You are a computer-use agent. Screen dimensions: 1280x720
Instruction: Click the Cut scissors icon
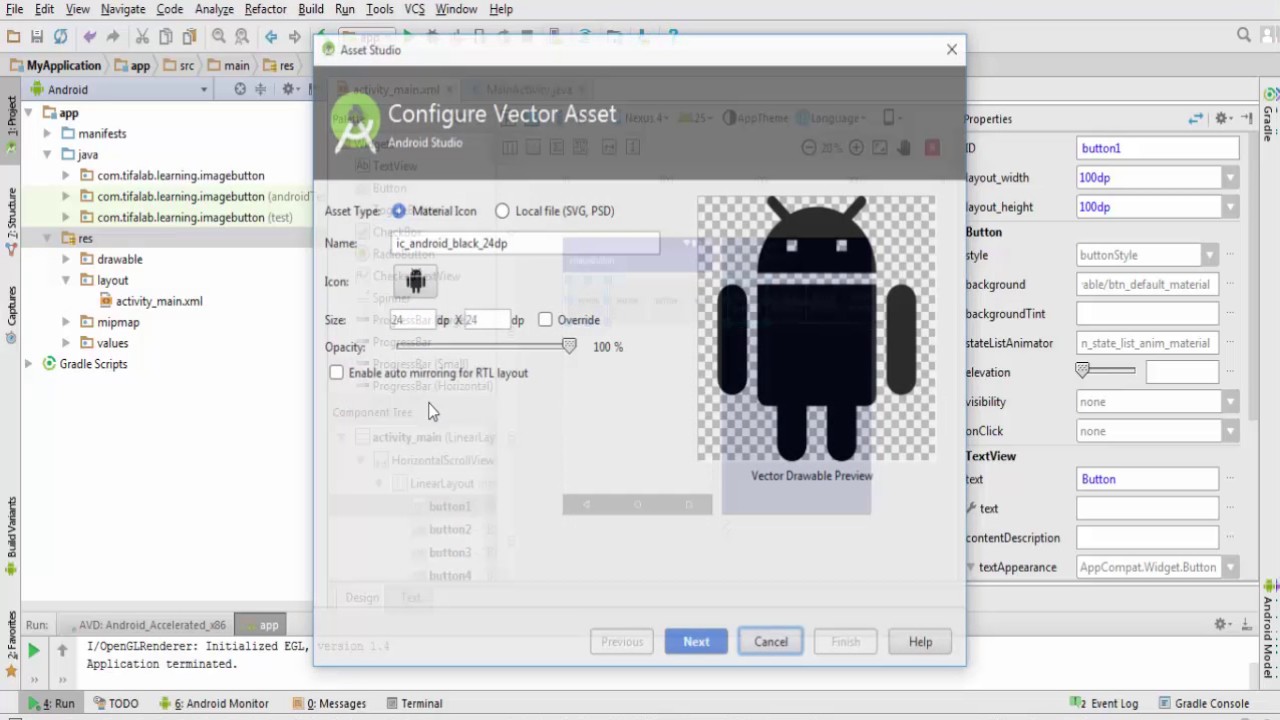click(142, 36)
